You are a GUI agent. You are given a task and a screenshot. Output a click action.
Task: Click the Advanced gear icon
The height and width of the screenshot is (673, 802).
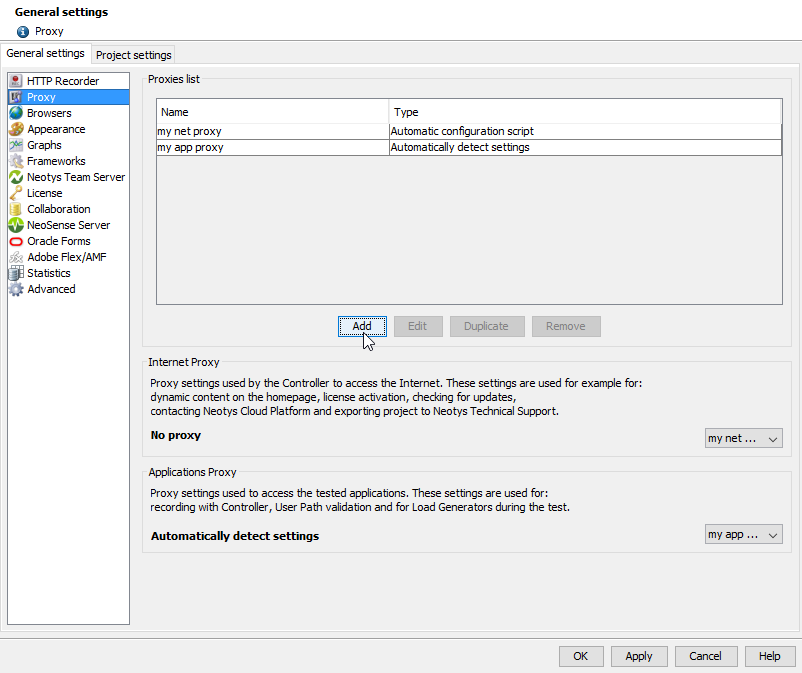(16, 289)
